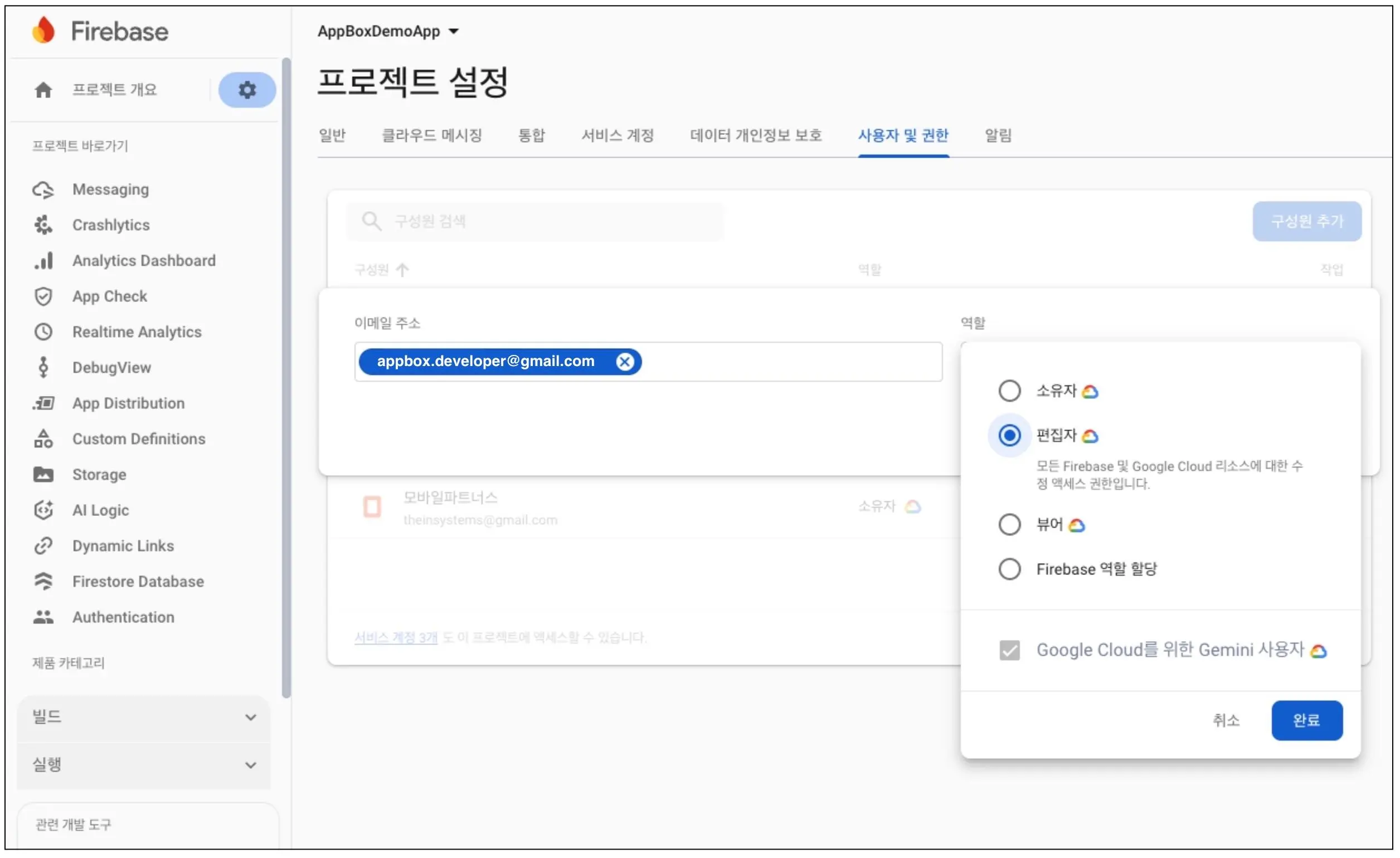1400x858 pixels.
Task: Open Storage in the sidebar
Action: click(x=99, y=475)
